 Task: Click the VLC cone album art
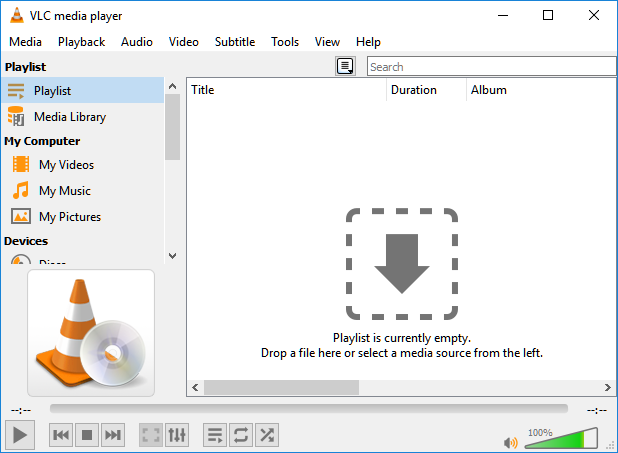(91, 333)
